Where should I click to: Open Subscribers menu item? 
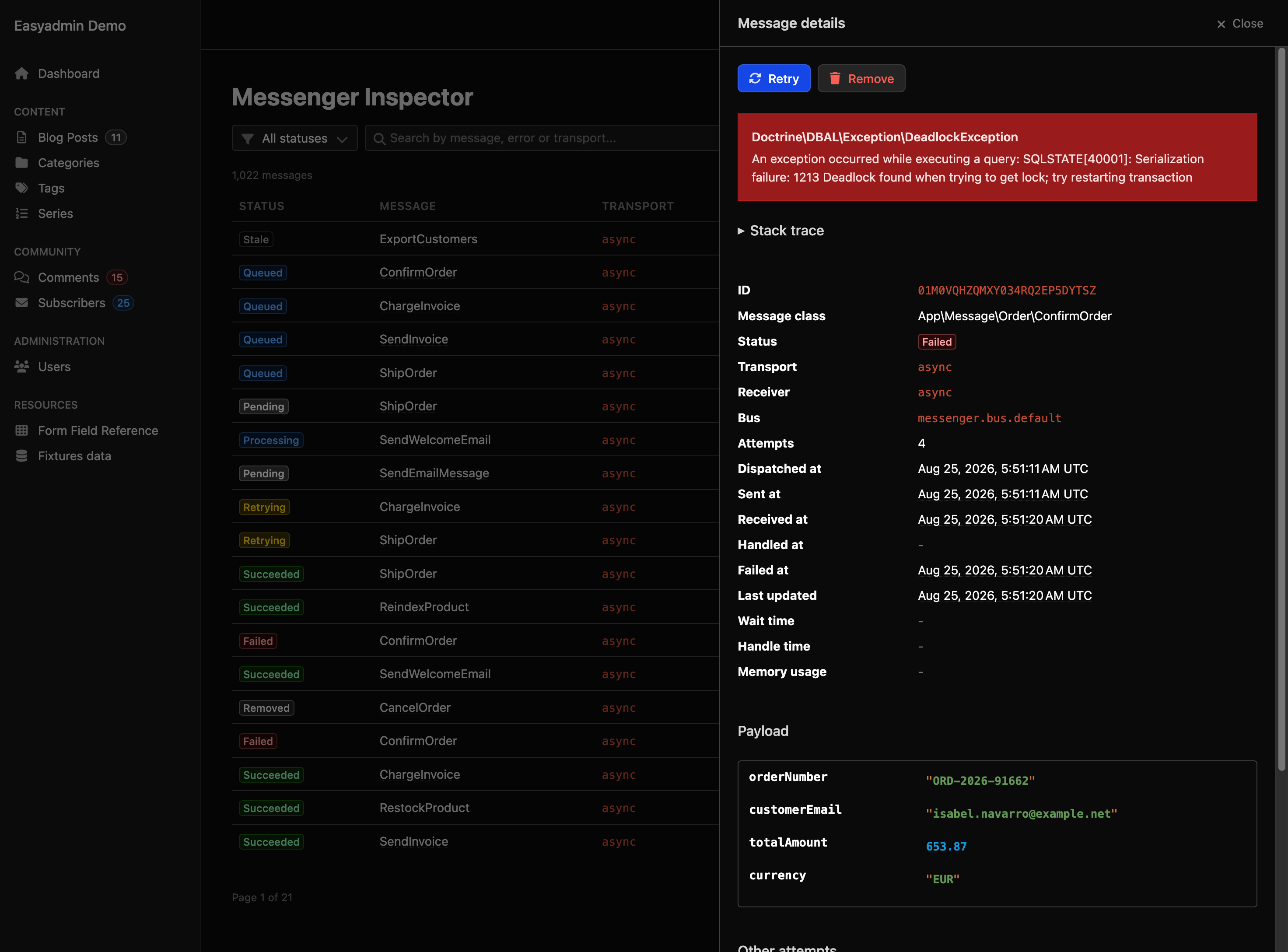point(71,303)
